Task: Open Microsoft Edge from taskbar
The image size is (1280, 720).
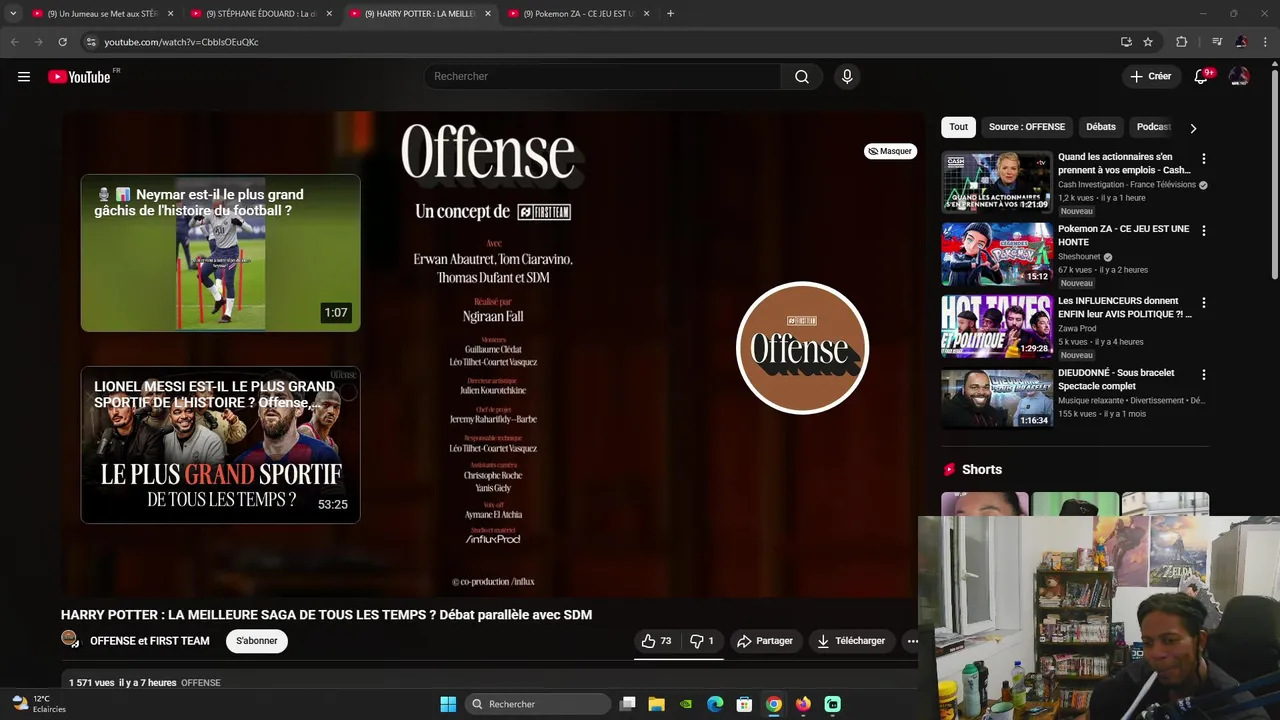Action: click(x=715, y=704)
